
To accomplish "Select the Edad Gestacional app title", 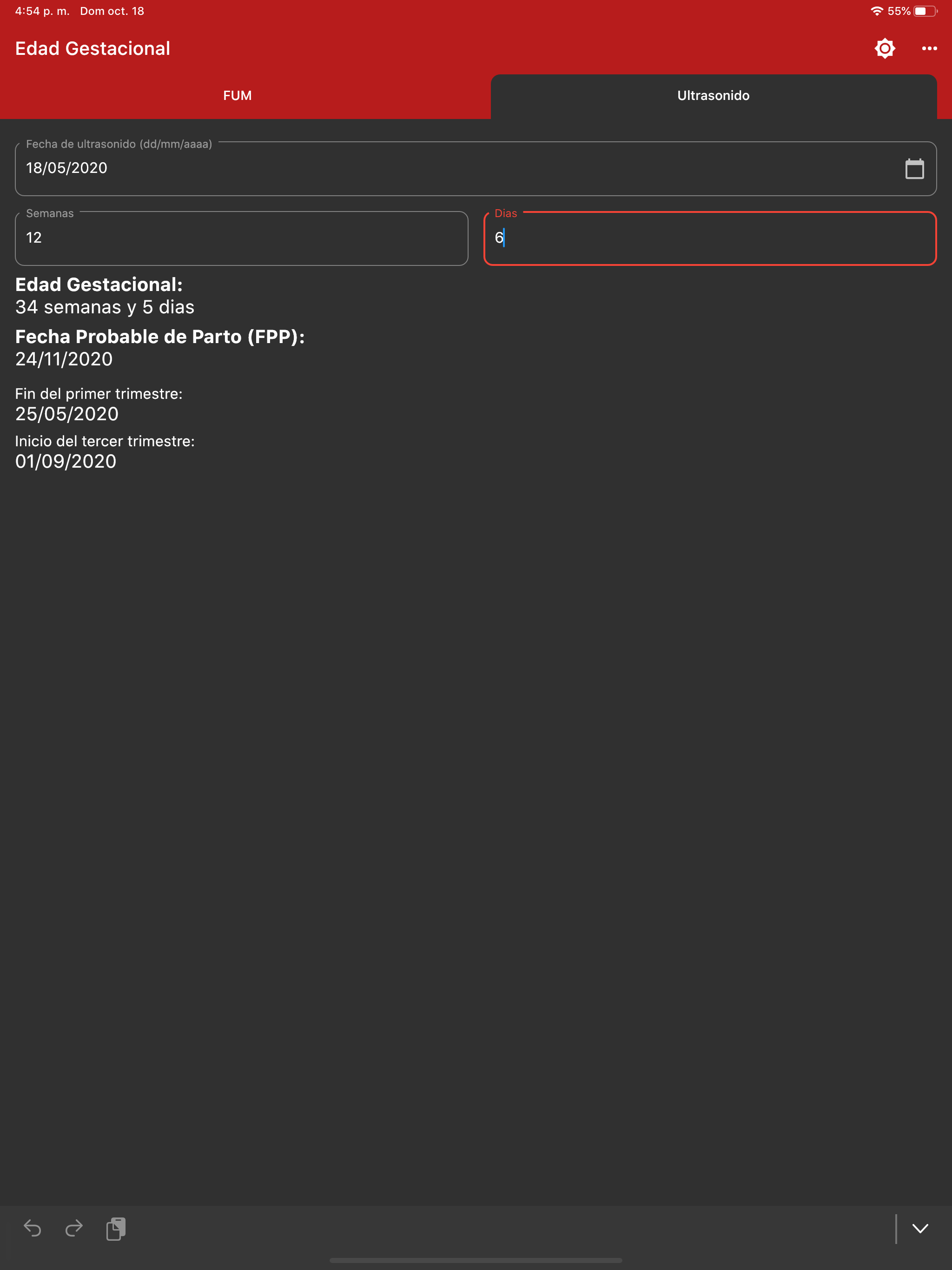I will click(x=93, y=48).
